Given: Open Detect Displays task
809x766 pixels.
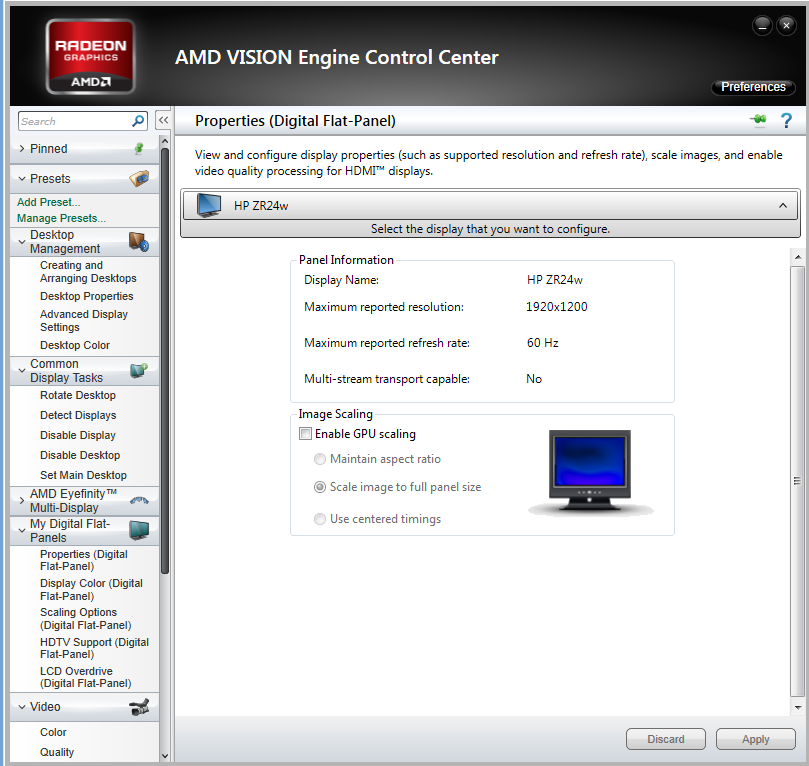Looking at the screenshot, I should point(78,415).
